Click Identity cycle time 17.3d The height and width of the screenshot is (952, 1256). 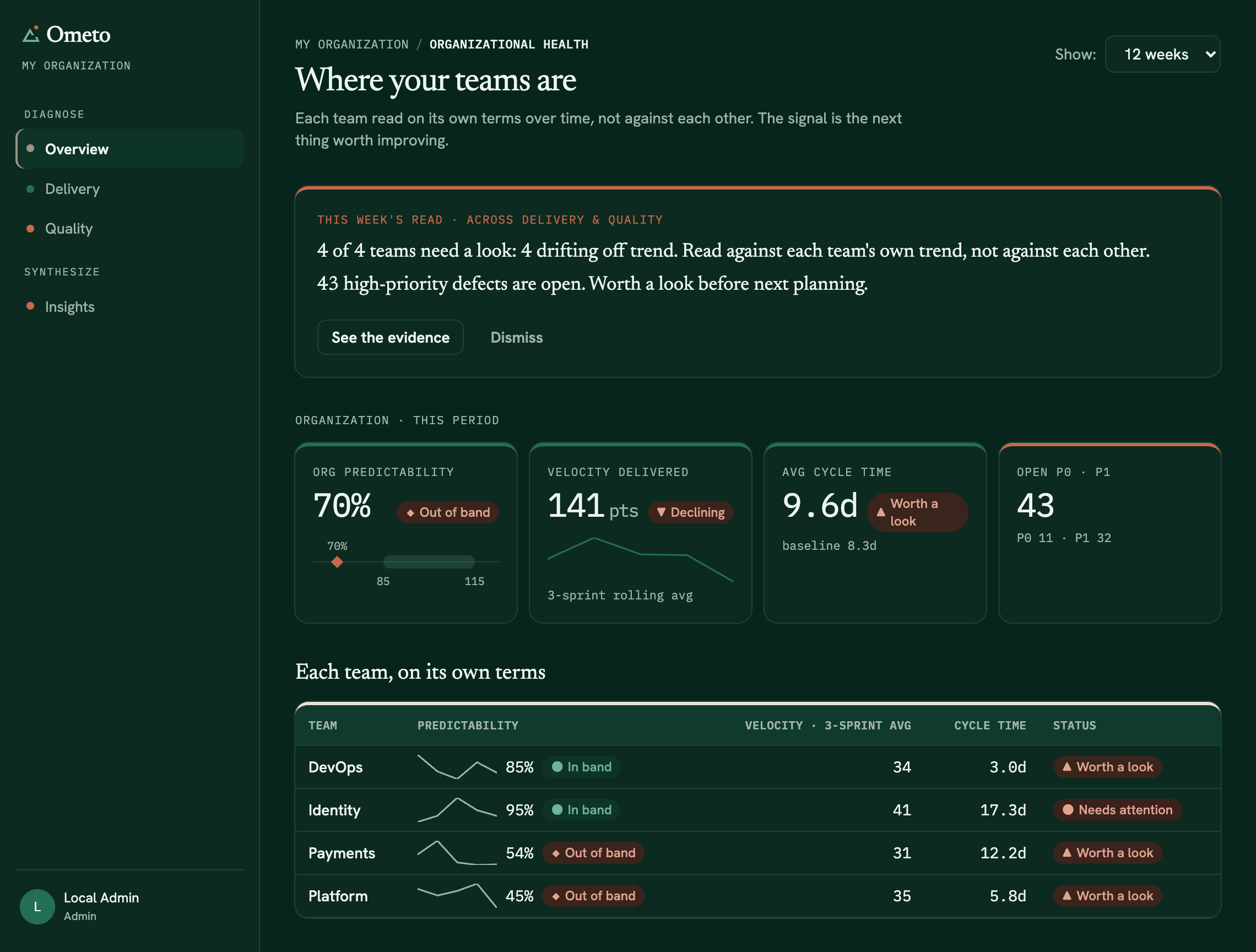(x=1003, y=810)
